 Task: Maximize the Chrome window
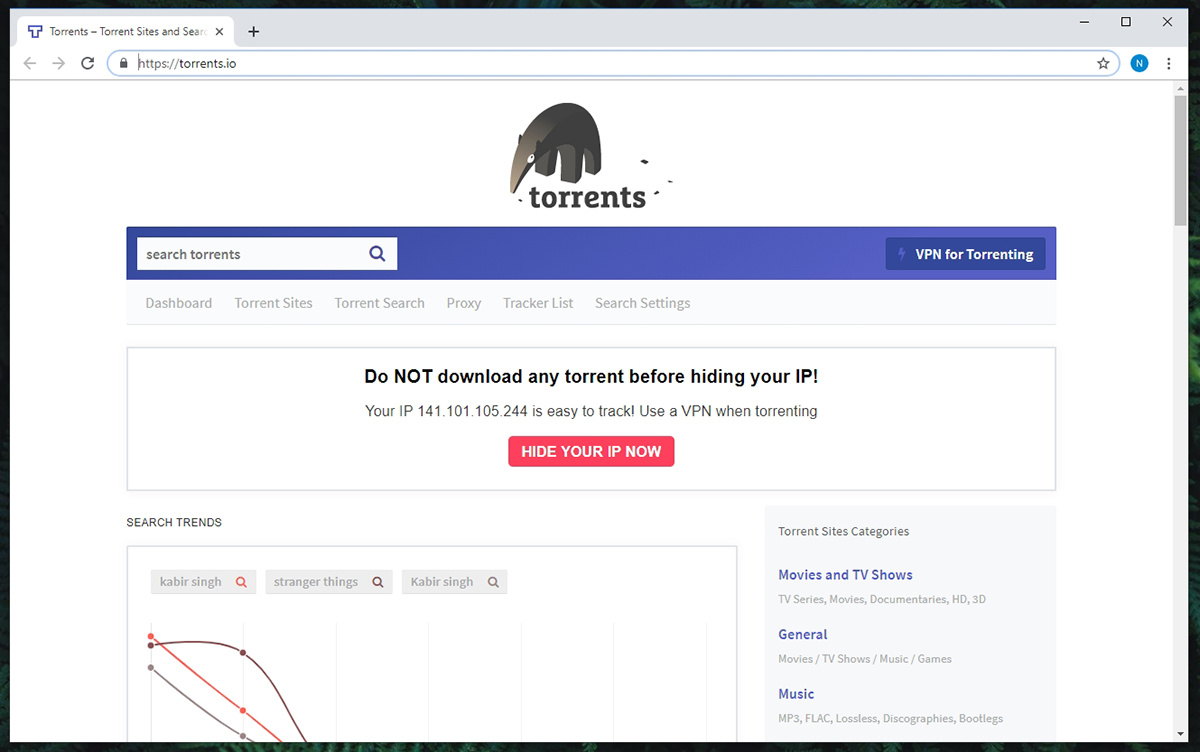1126,21
